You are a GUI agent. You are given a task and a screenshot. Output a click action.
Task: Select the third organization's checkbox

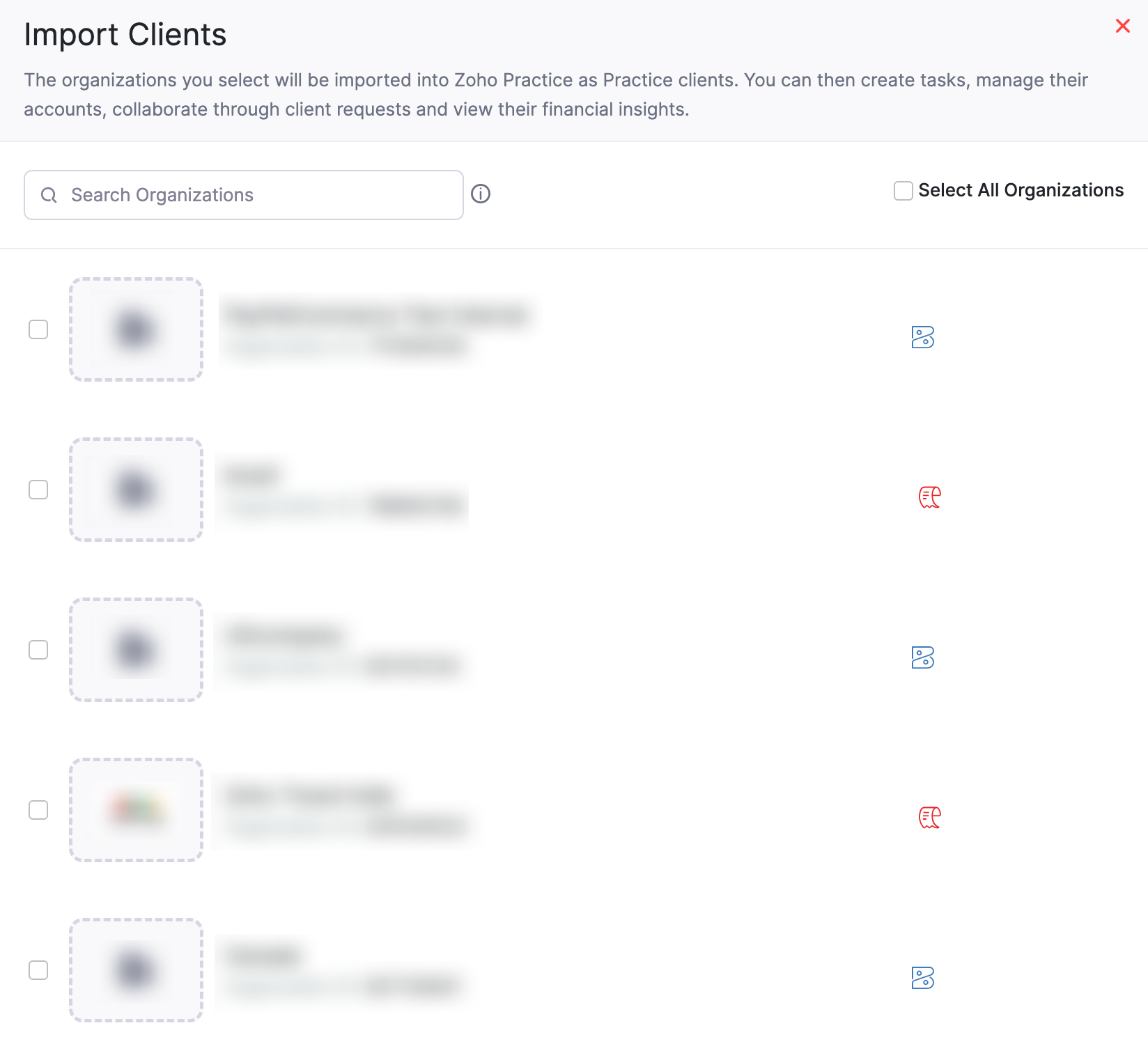pos(38,650)
